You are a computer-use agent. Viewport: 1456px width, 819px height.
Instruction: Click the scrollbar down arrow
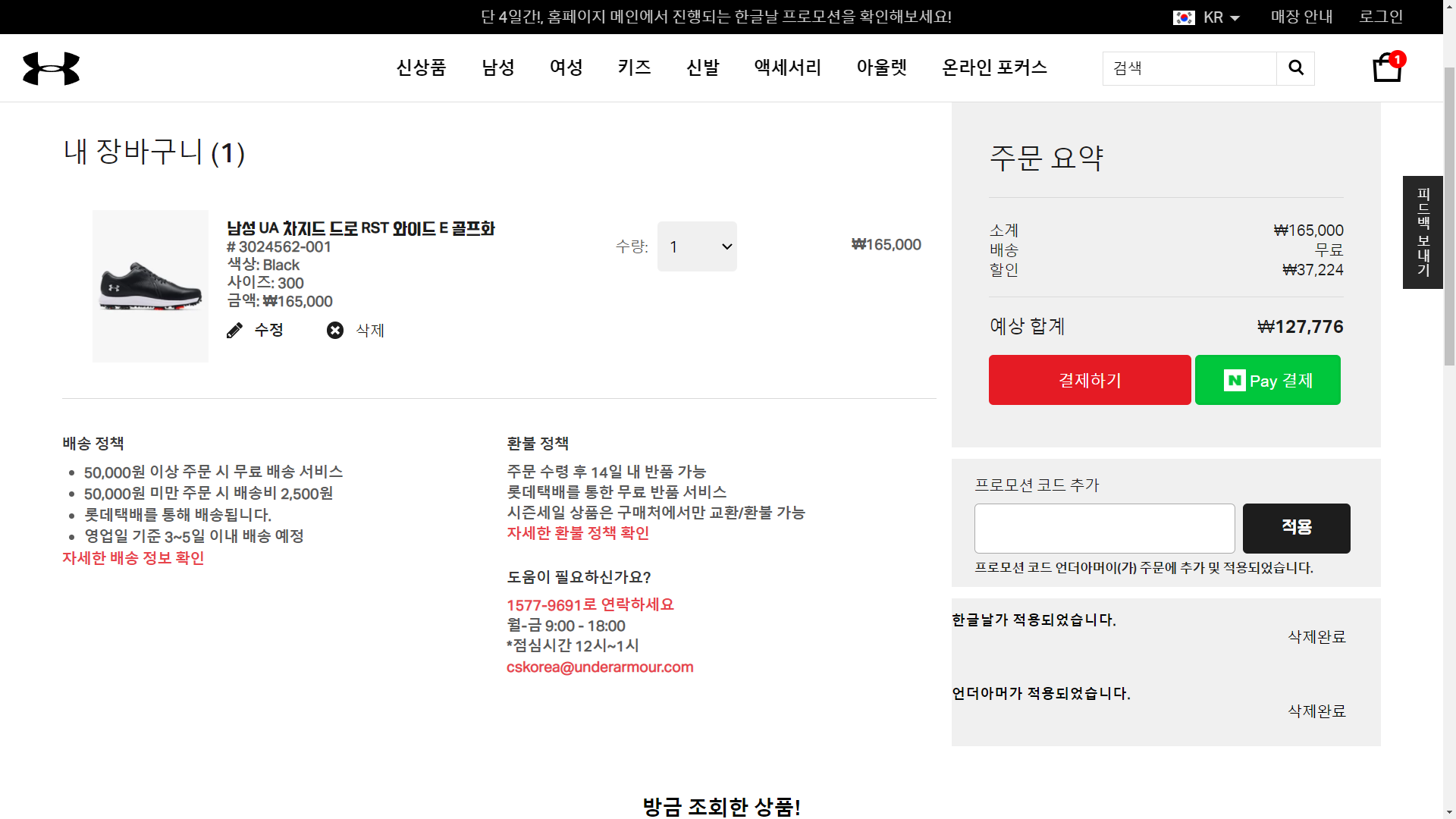pyautogui.click(x=1449, y=811)
